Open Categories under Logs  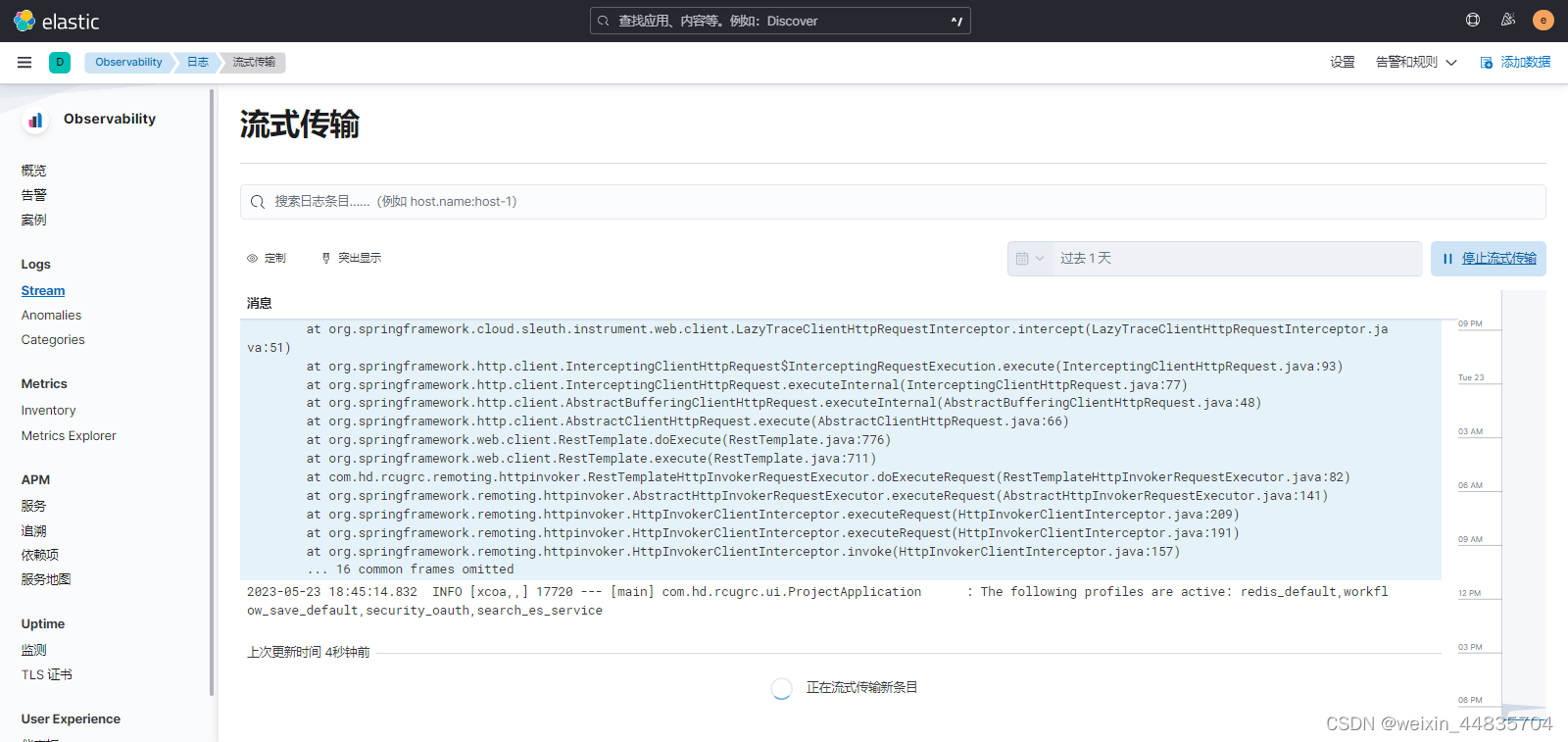[53, 340]
